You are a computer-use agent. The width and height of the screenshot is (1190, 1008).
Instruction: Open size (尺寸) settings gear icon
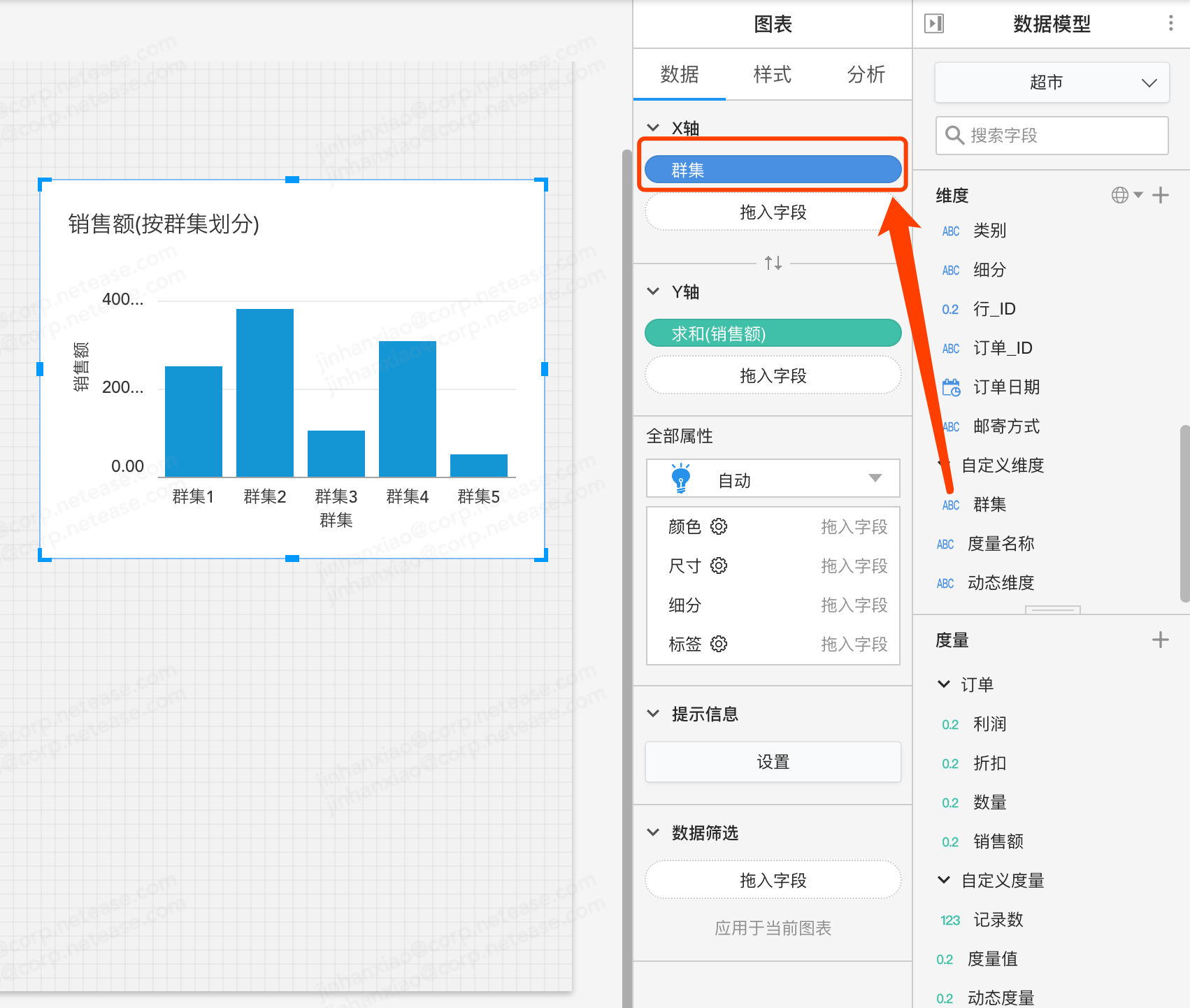coord(719,566)
